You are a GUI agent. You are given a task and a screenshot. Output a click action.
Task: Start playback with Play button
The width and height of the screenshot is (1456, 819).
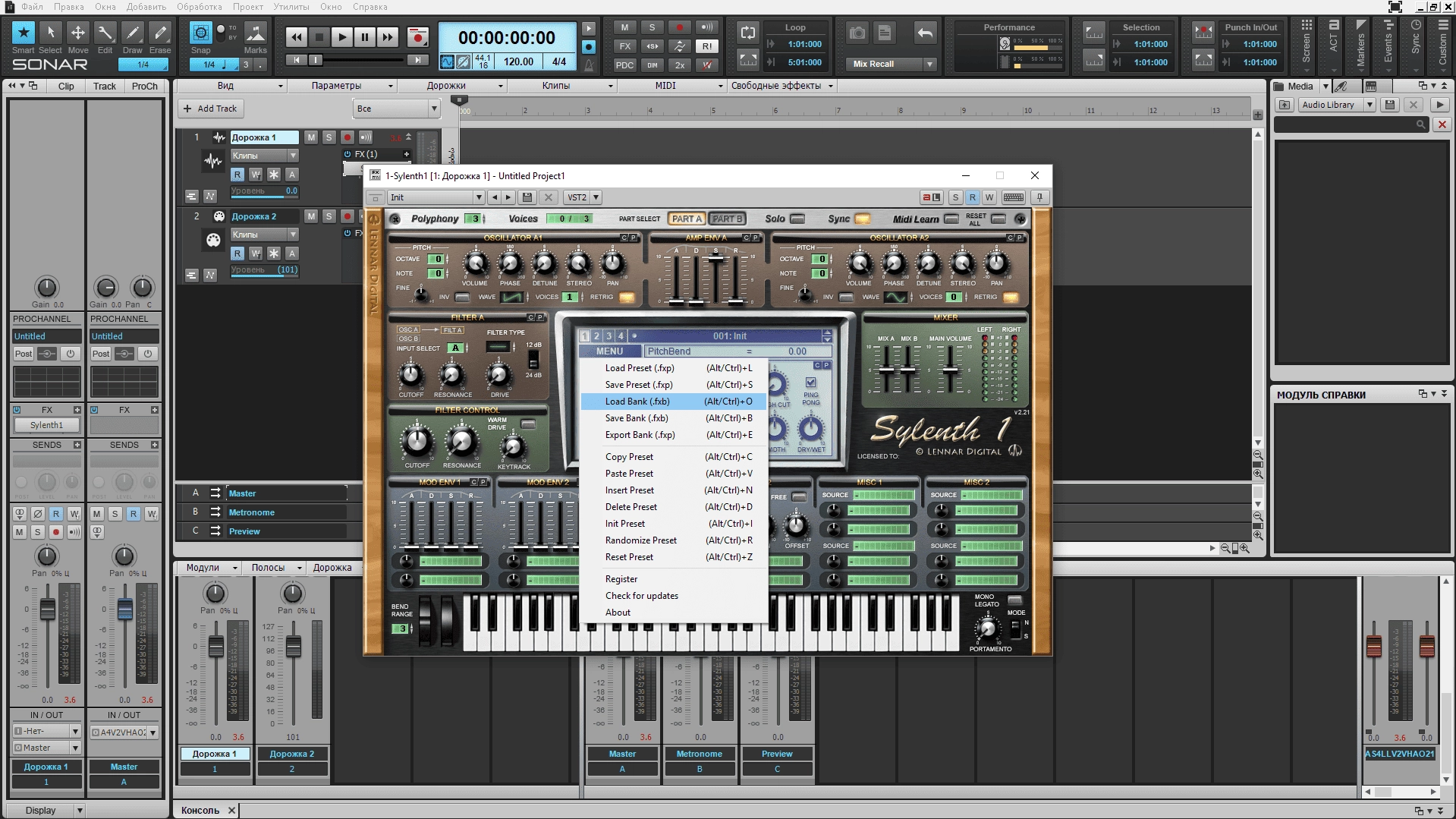pos(342,36)
